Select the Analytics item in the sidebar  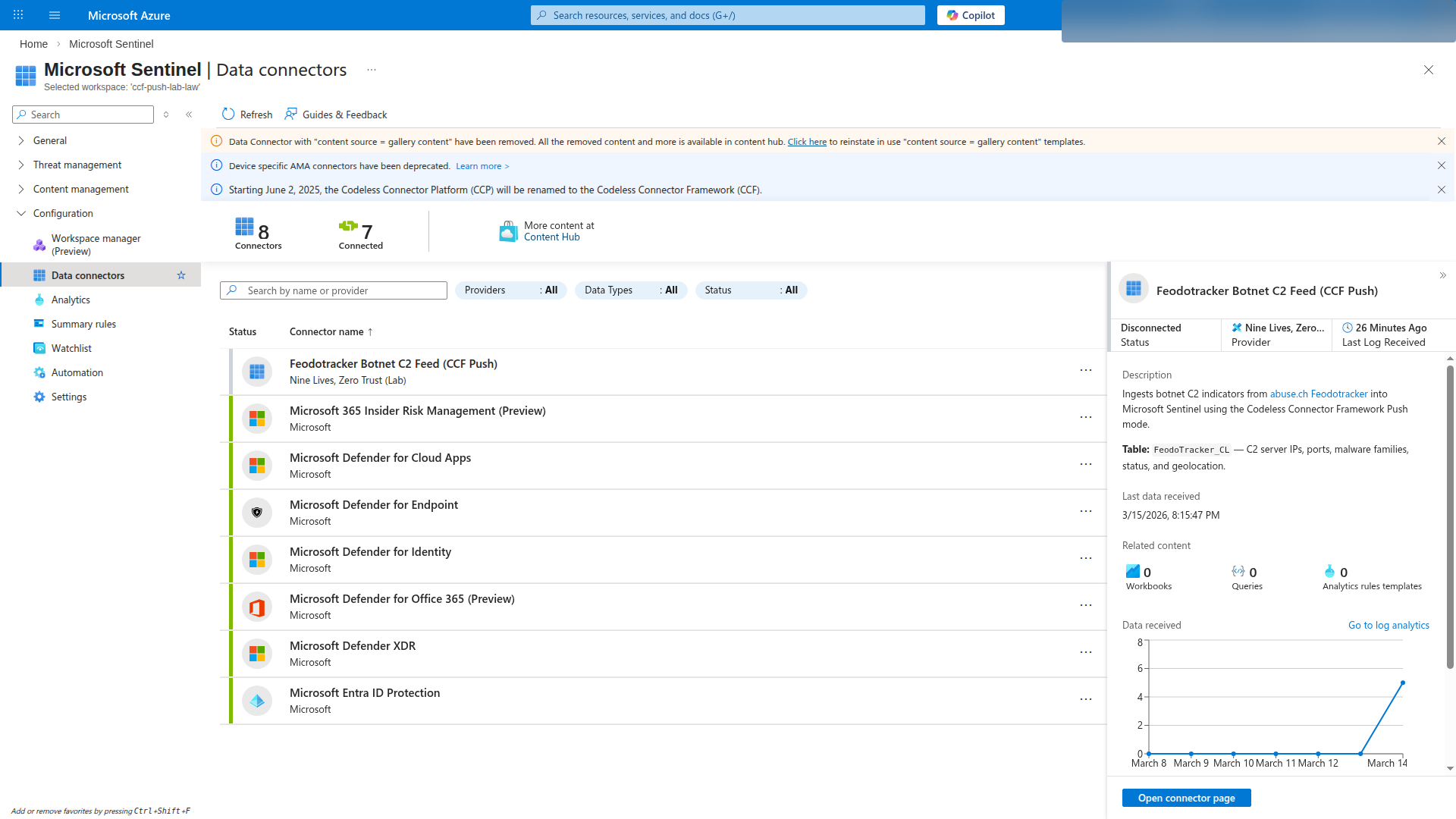[71, 299]
